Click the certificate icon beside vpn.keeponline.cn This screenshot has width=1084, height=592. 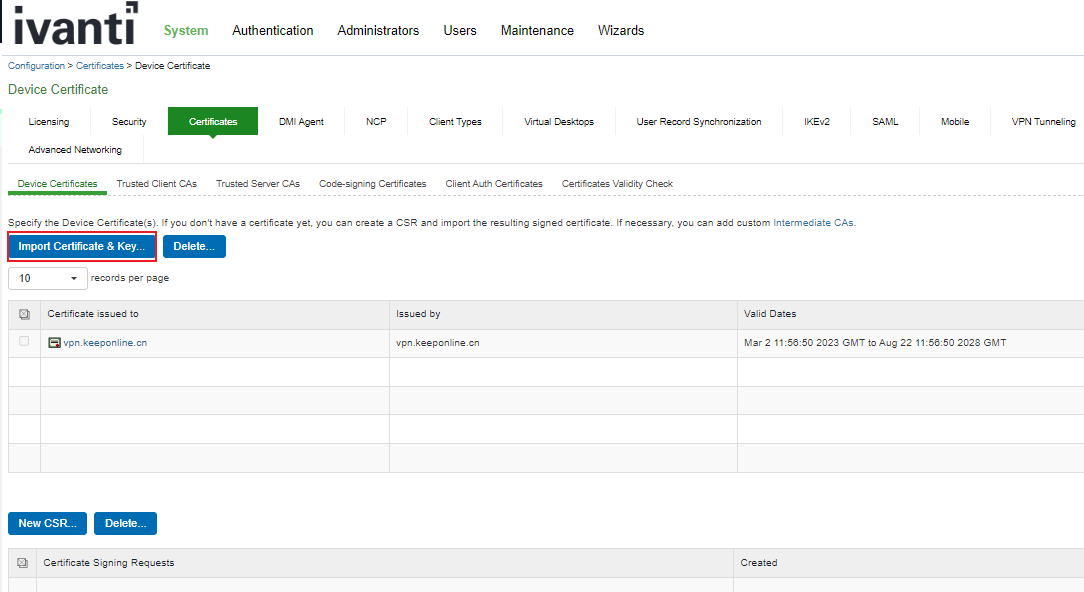click(x=53, y=343)
